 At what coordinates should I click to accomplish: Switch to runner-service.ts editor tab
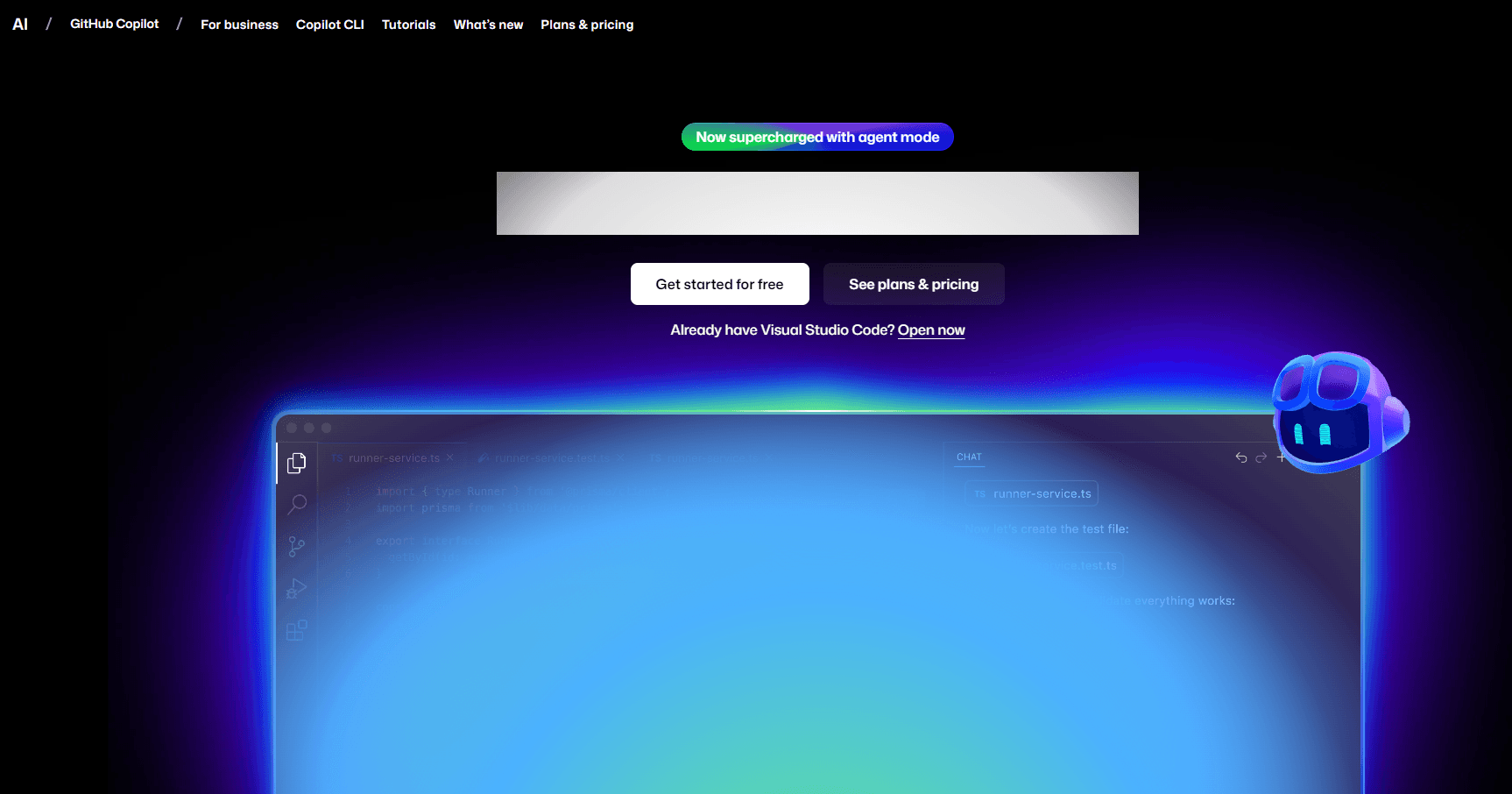(x=393, y=457)
